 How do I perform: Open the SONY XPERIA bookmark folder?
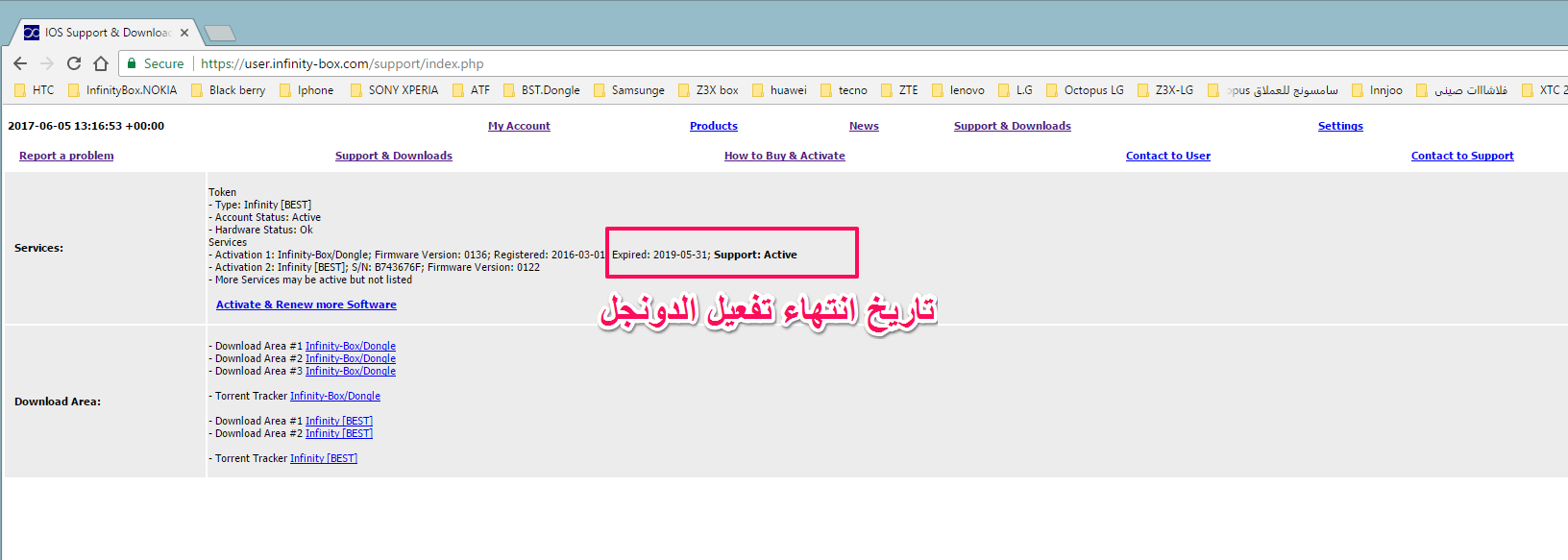tap(394, 90)
